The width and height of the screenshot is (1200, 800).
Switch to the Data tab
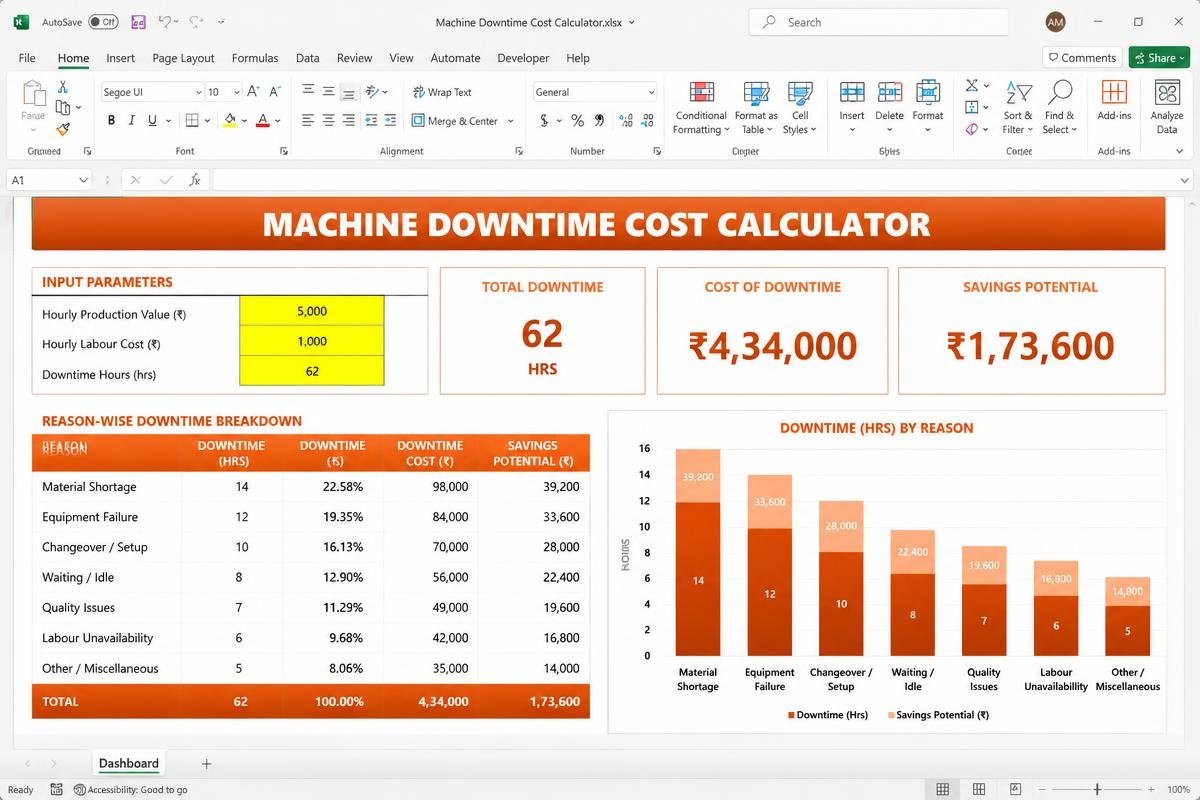click(x=308, y=58)
